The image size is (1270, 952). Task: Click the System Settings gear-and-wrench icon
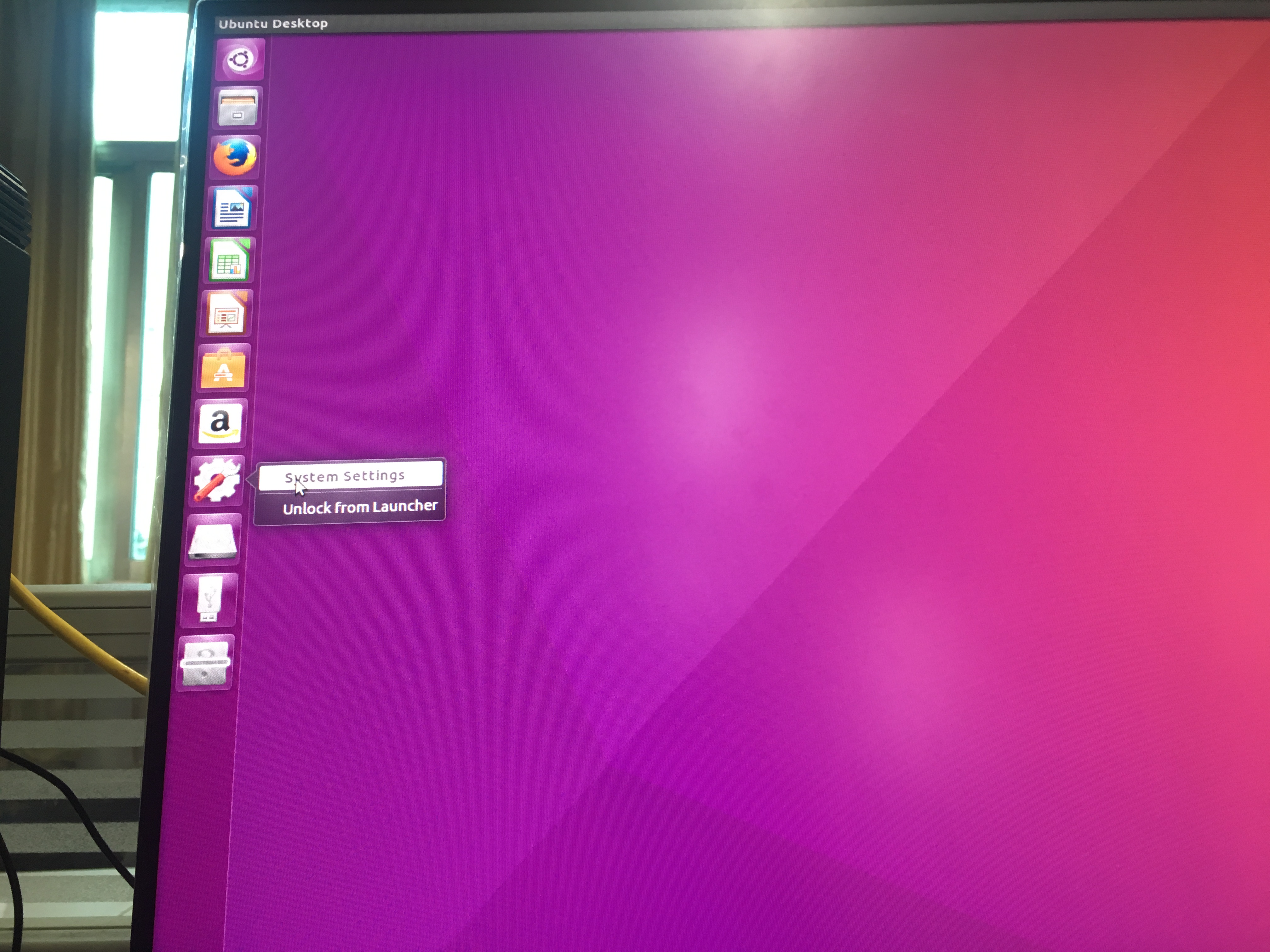(217, 481)
